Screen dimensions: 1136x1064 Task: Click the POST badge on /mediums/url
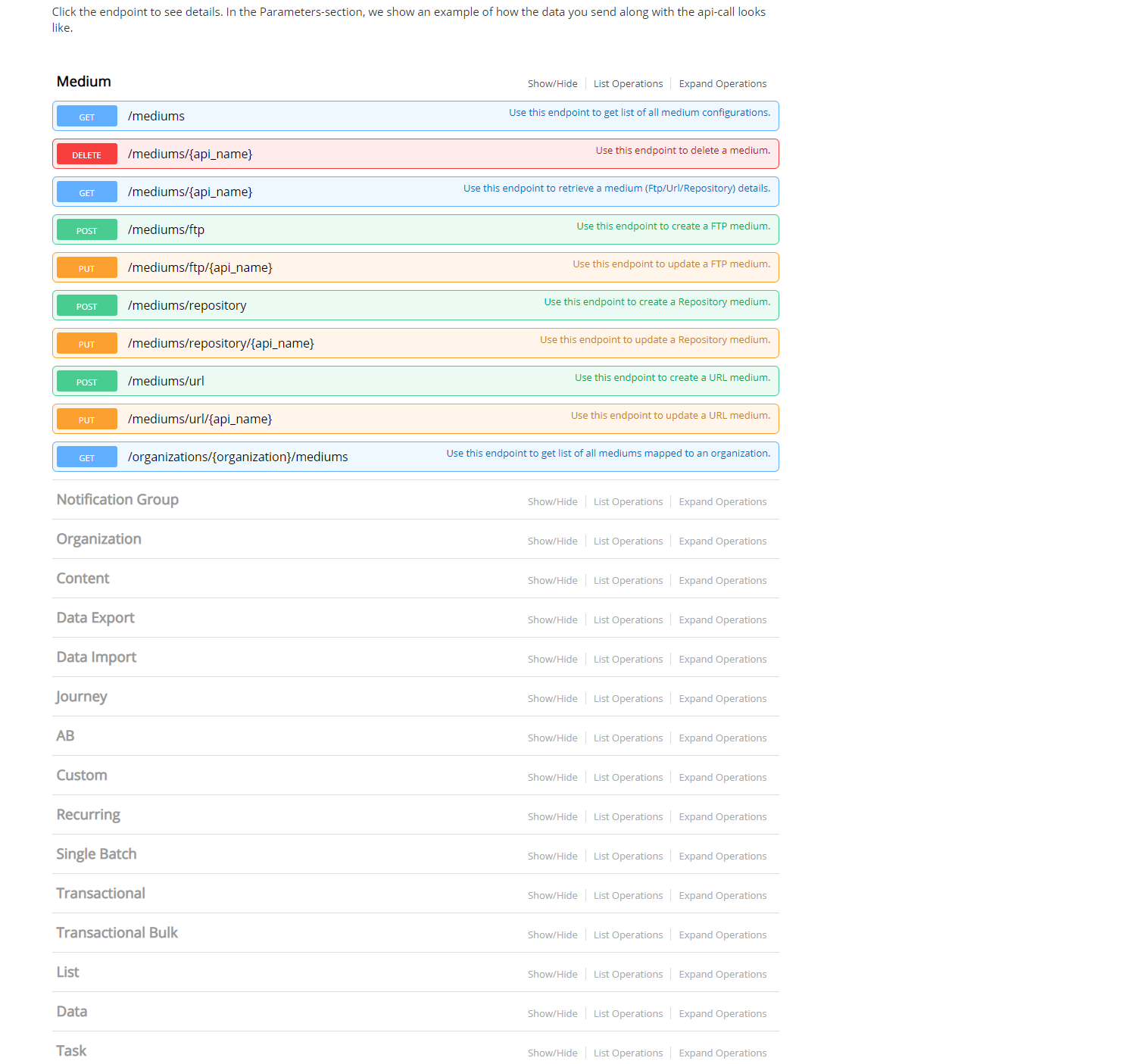pyautogui.click(x=86, y=381)
